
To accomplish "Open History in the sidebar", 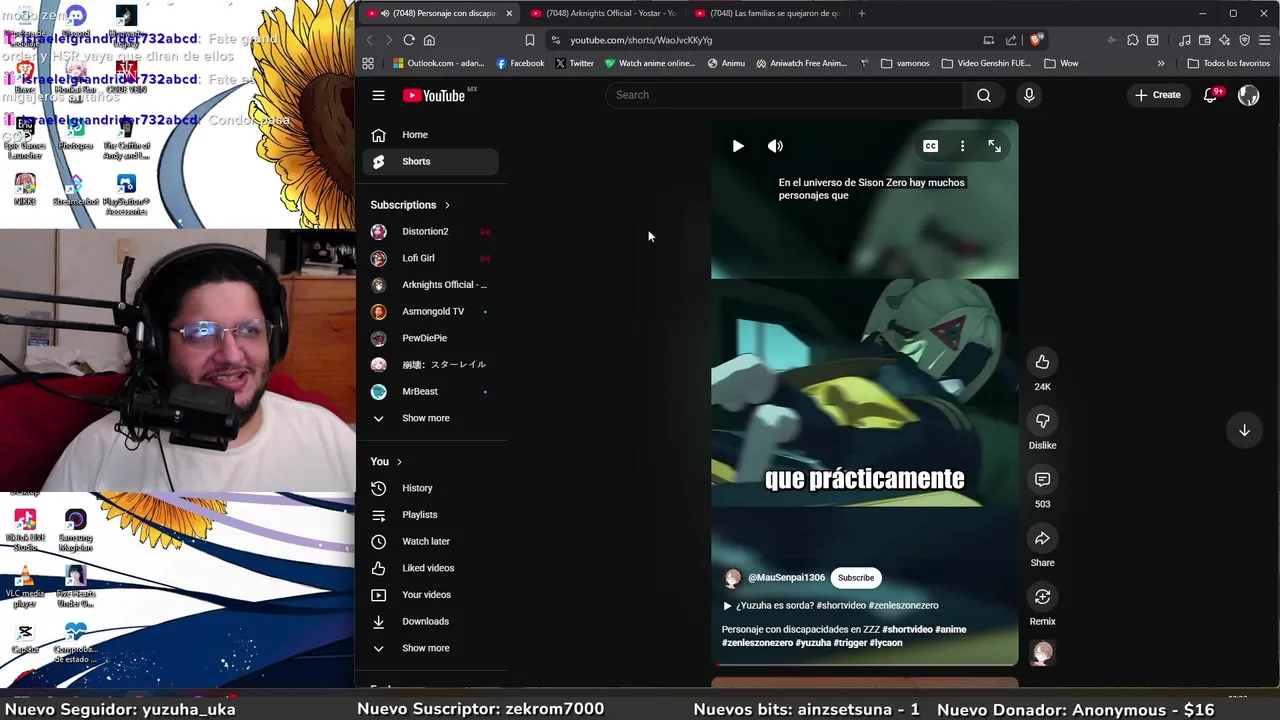I will click(432, 488).
